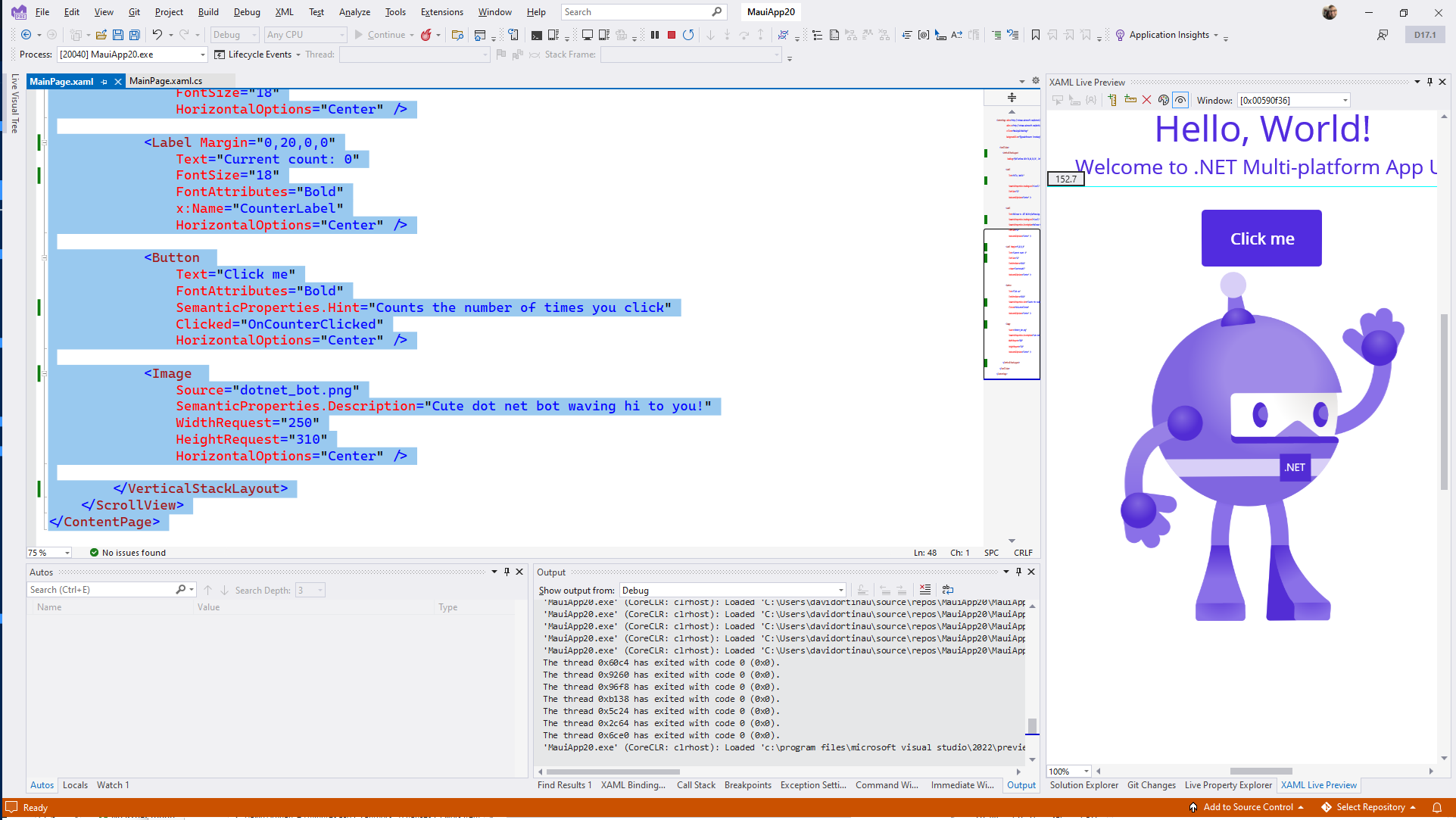Click the Hot Reload flame icon
1456x820 pixels.
point(427,35)
